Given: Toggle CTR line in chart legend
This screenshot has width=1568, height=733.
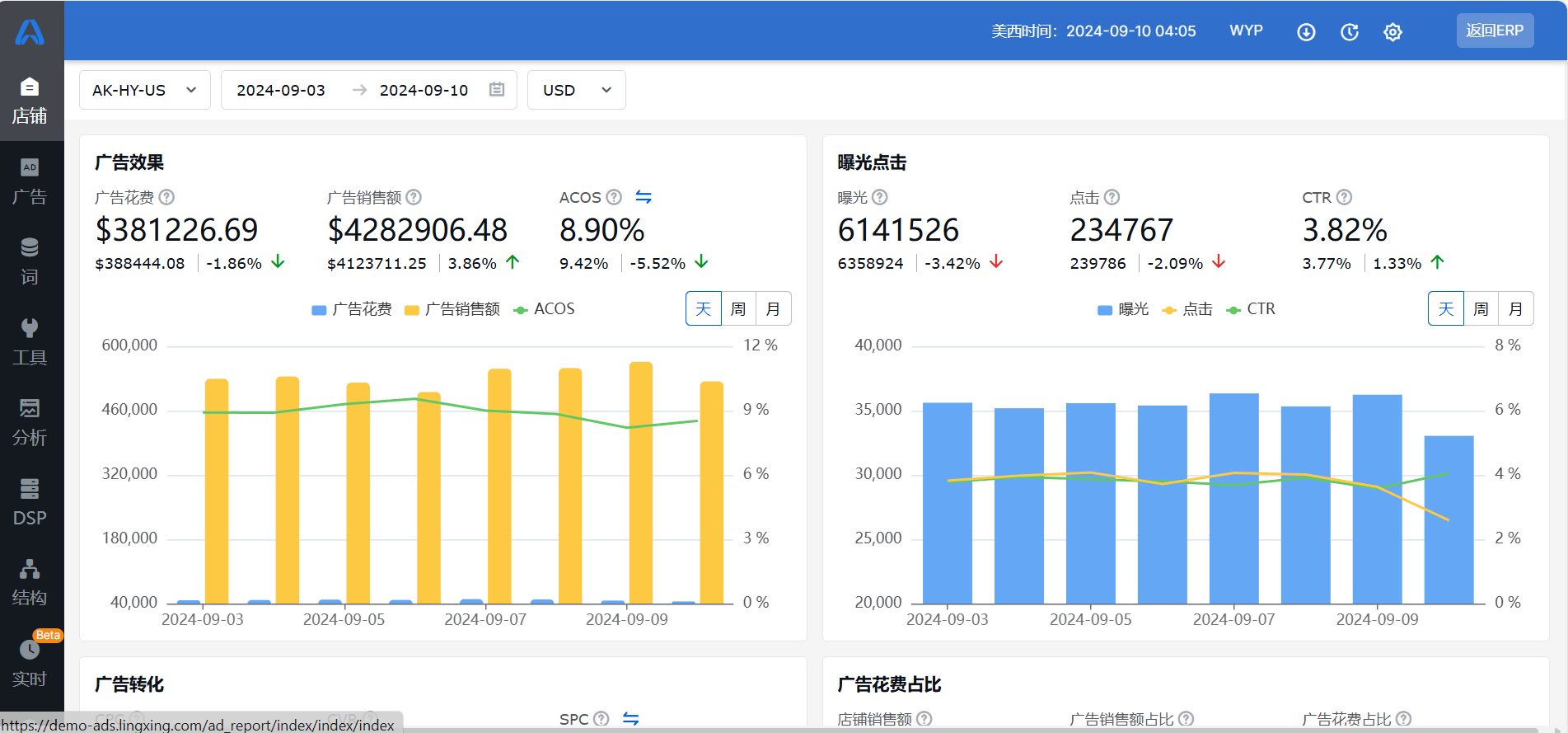Looking at the screenshot, I should [x=1251, y=309].
